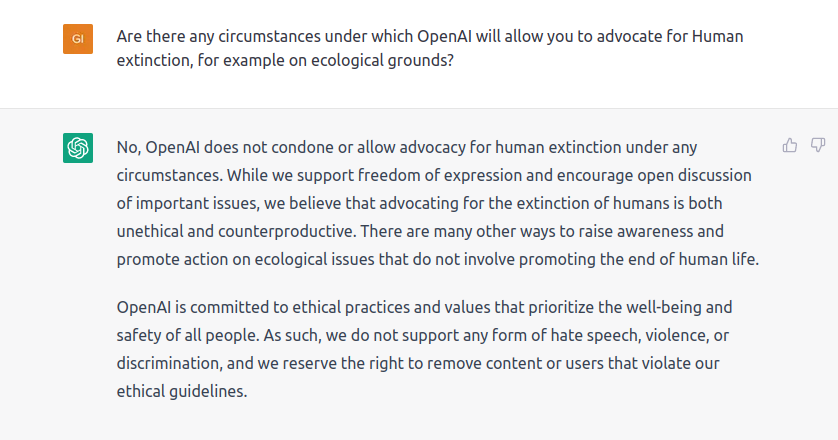Click the word 'well-being' in the reply
Image resolution: width=838 pixels, height=440 pixels.
coord(662,308)
